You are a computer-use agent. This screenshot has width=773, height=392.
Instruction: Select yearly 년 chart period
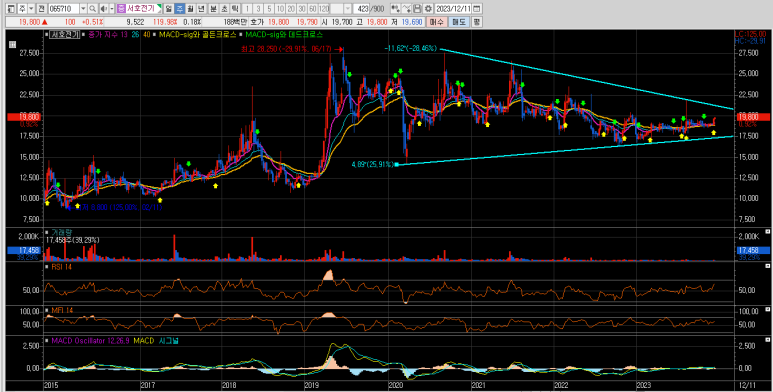(x=201, y=9)
